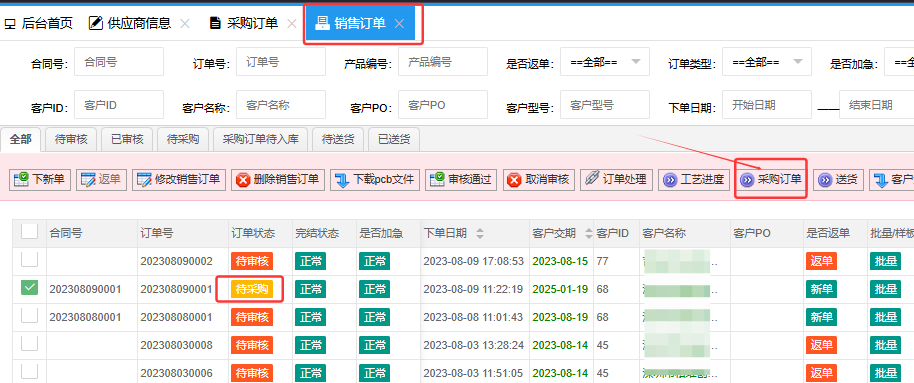Click the 供应商信息 edit icon
914x383 pixels.
[x=96, y=23]
